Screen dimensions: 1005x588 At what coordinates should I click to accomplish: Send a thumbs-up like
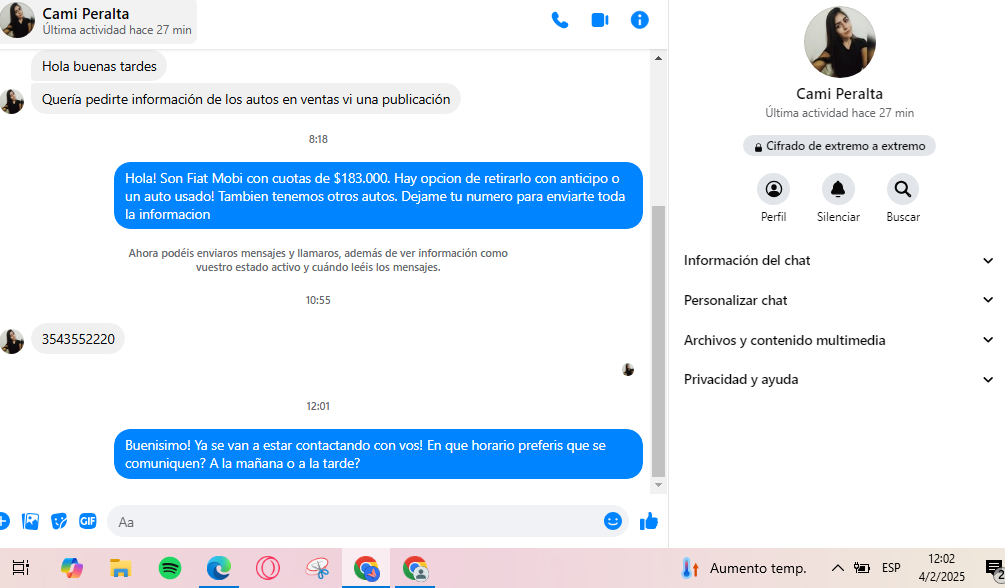pyautogui.click(x=649, y=521)
